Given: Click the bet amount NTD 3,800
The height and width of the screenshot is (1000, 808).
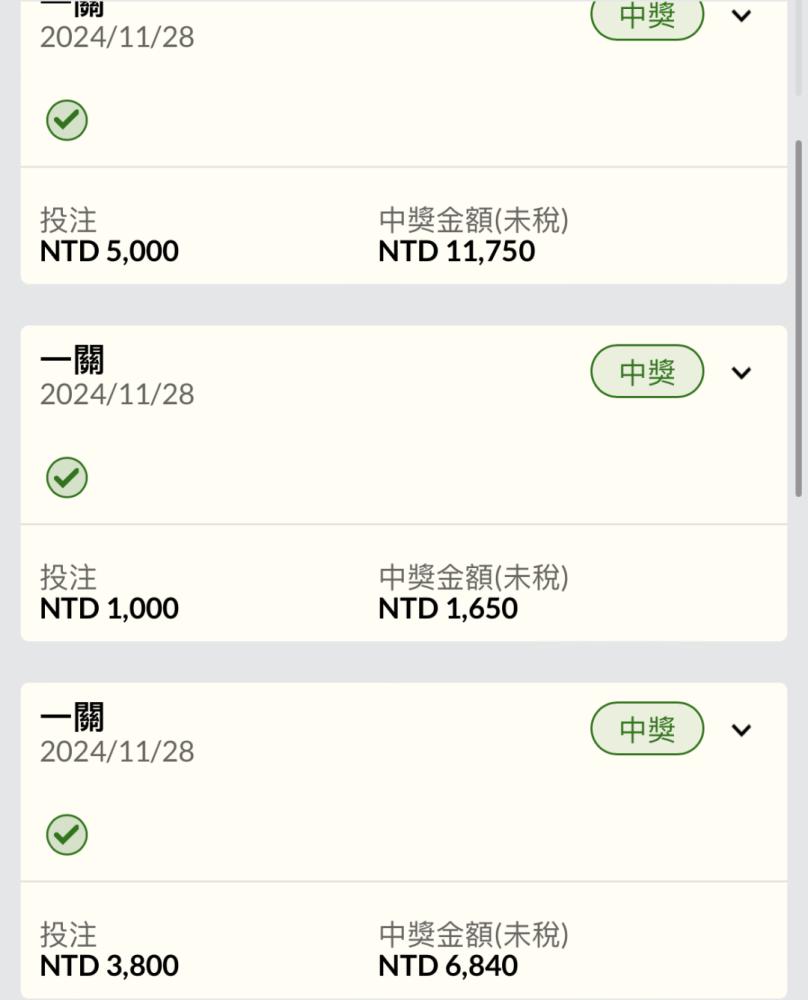Looking at the screenshot, I should 109,966.
